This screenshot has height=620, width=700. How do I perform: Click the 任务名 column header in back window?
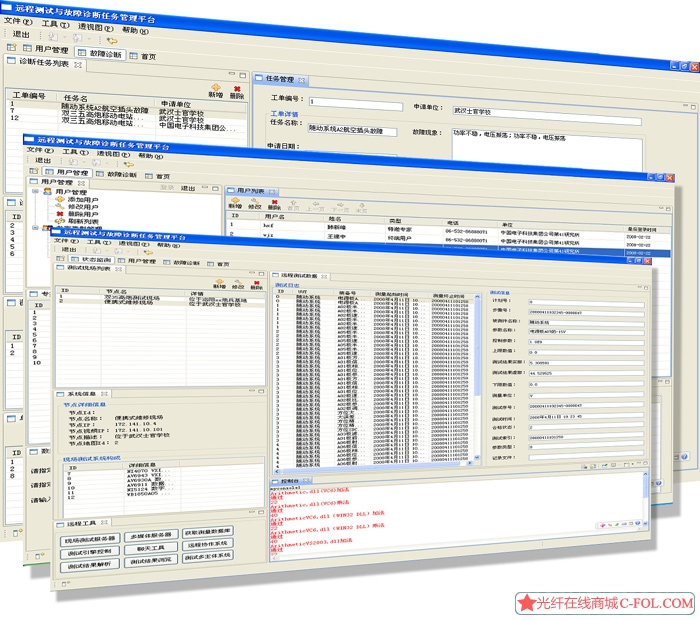coord(75,98)
